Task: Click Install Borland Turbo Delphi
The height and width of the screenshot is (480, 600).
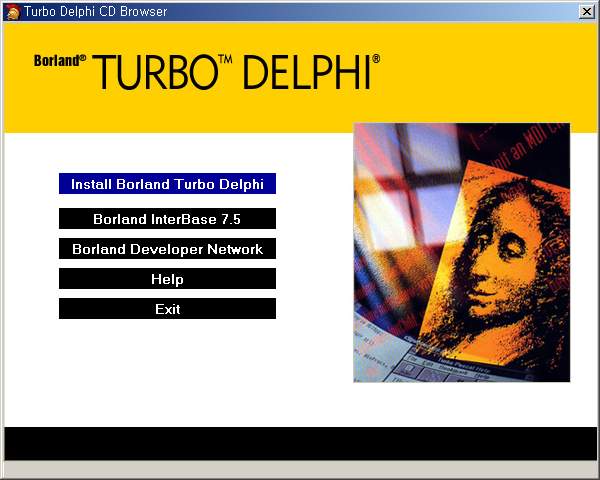Action: tap(167, 184)
